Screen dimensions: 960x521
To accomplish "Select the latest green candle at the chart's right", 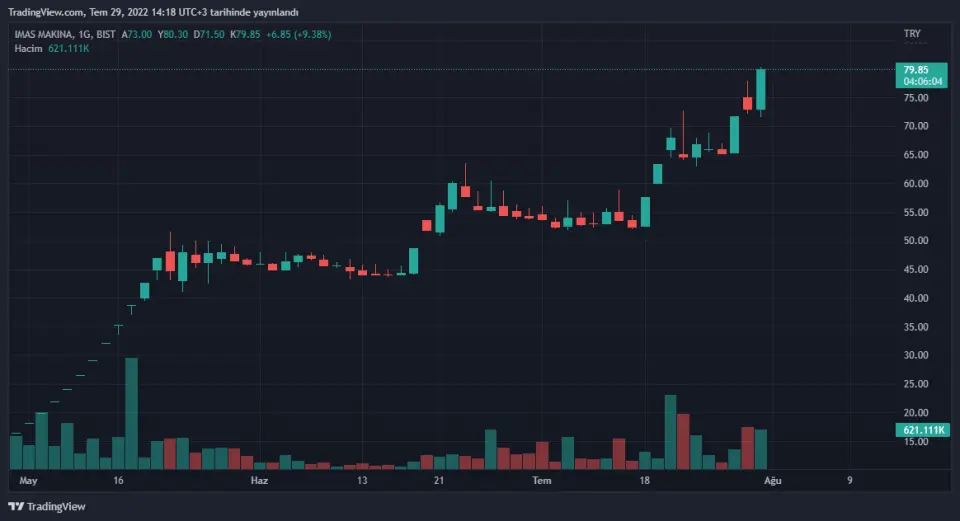I will click(x=761, y=90).
